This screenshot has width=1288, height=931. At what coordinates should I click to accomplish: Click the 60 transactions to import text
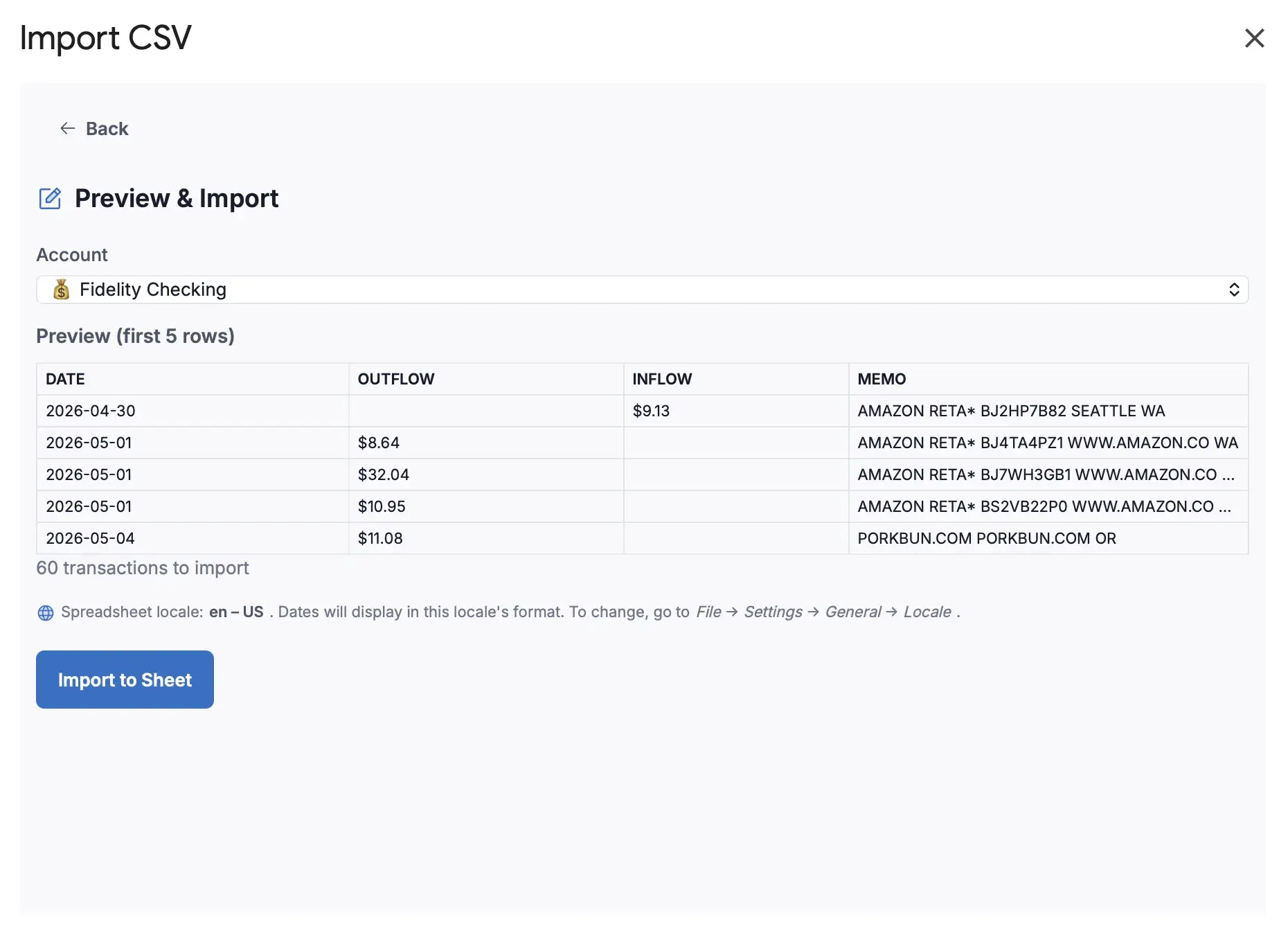(143, 568)
